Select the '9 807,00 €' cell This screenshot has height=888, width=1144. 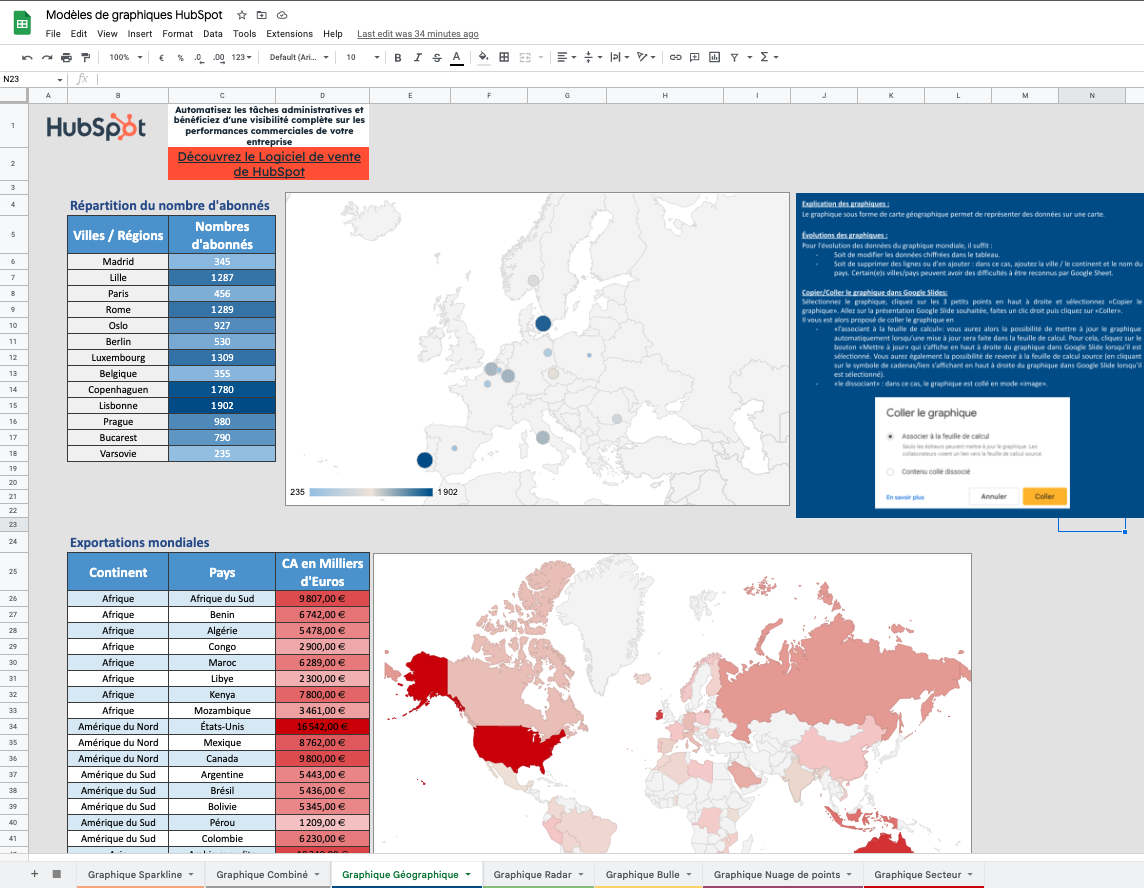click(322, 598)
